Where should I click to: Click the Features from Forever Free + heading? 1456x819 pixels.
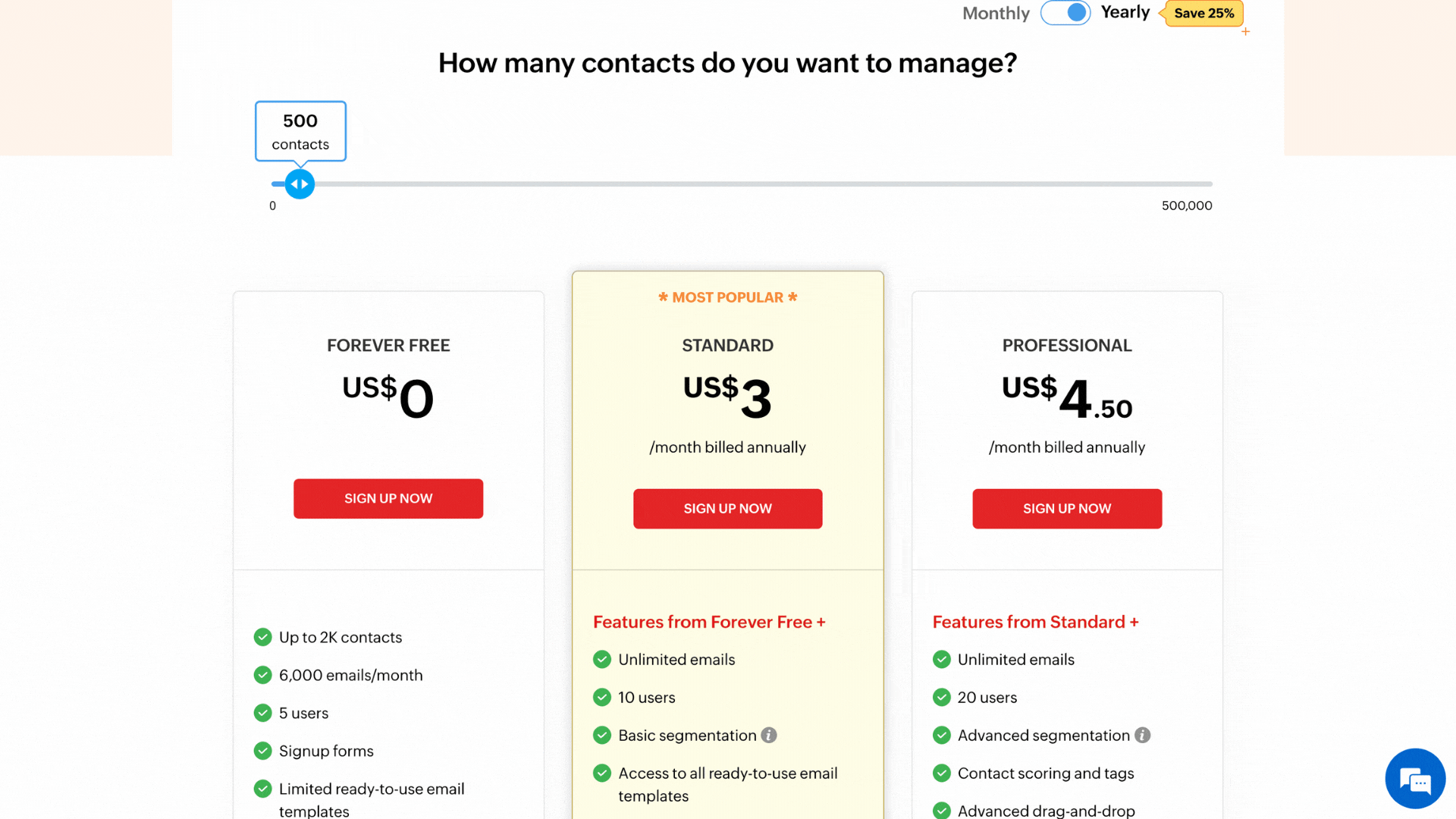[x=709, y=622]
